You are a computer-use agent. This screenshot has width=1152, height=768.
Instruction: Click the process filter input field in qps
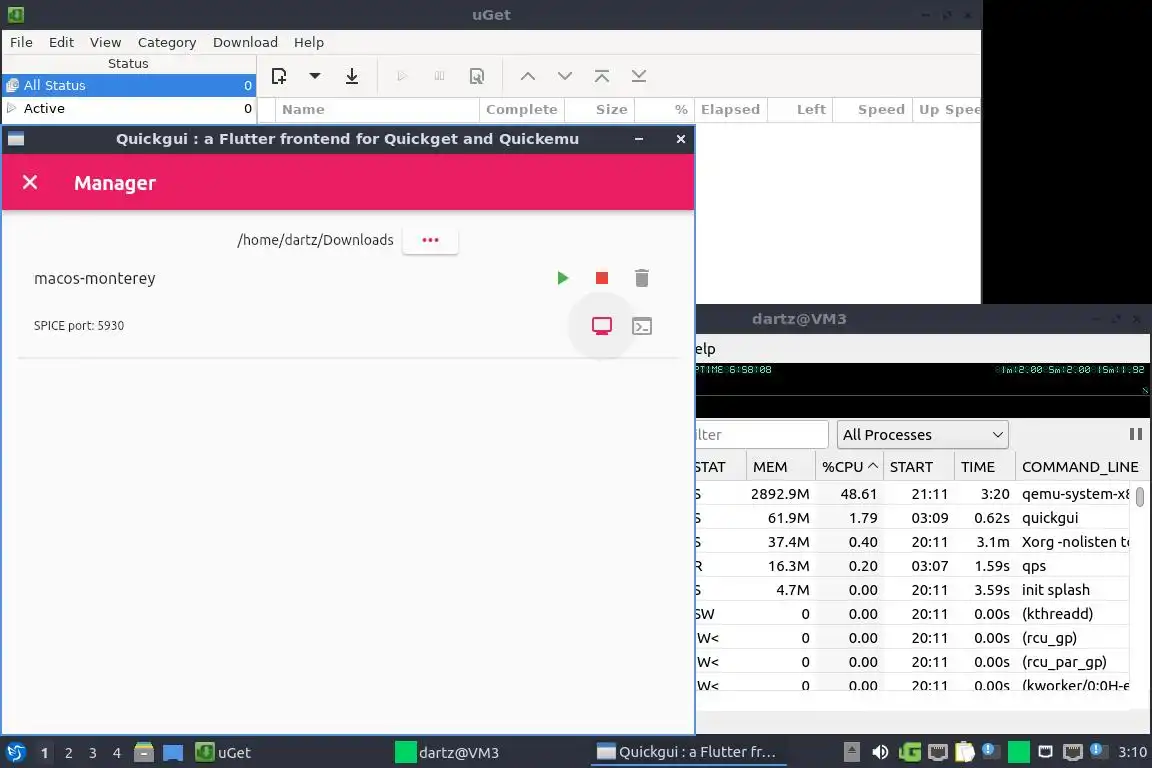pyautogui.click(x=762, y=434)
